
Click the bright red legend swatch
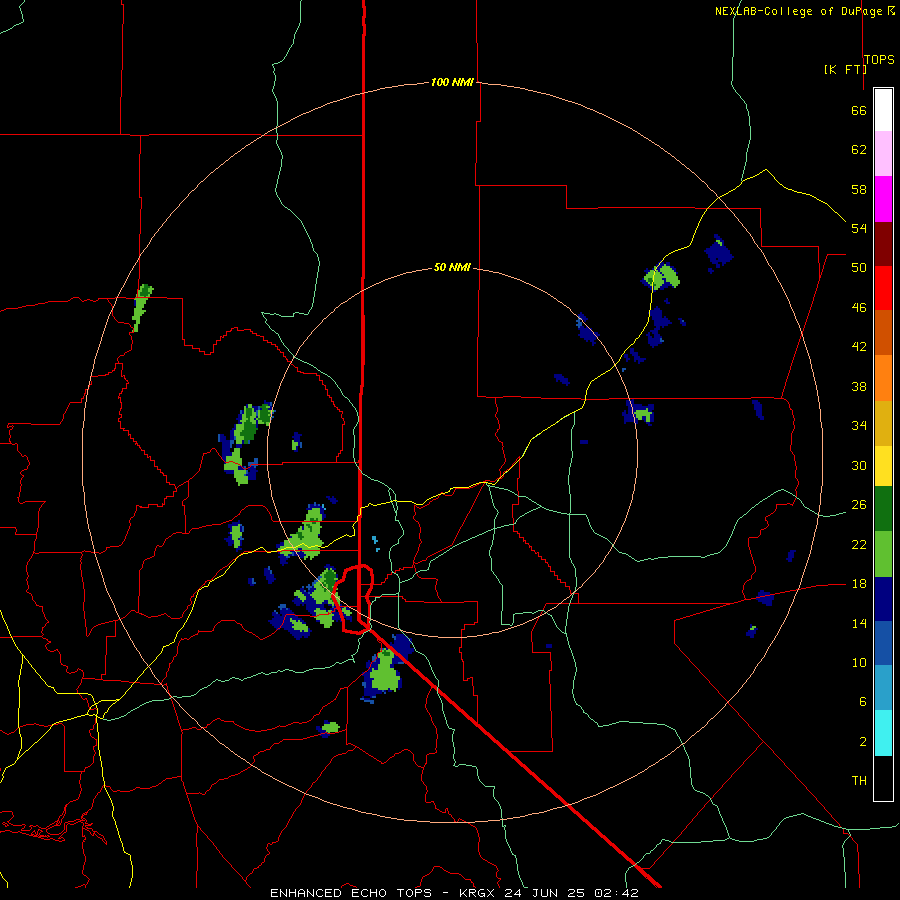883,288
